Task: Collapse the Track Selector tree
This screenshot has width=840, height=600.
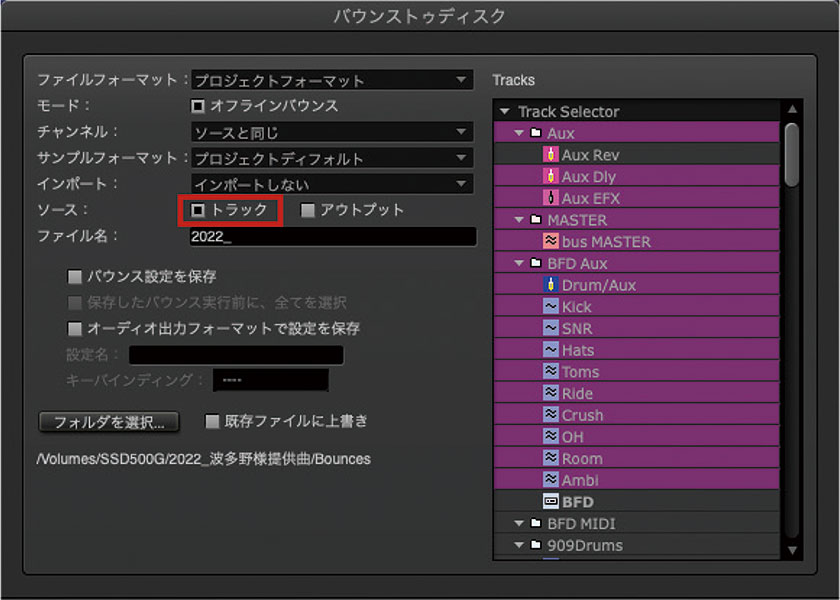Action: (504, 111)
